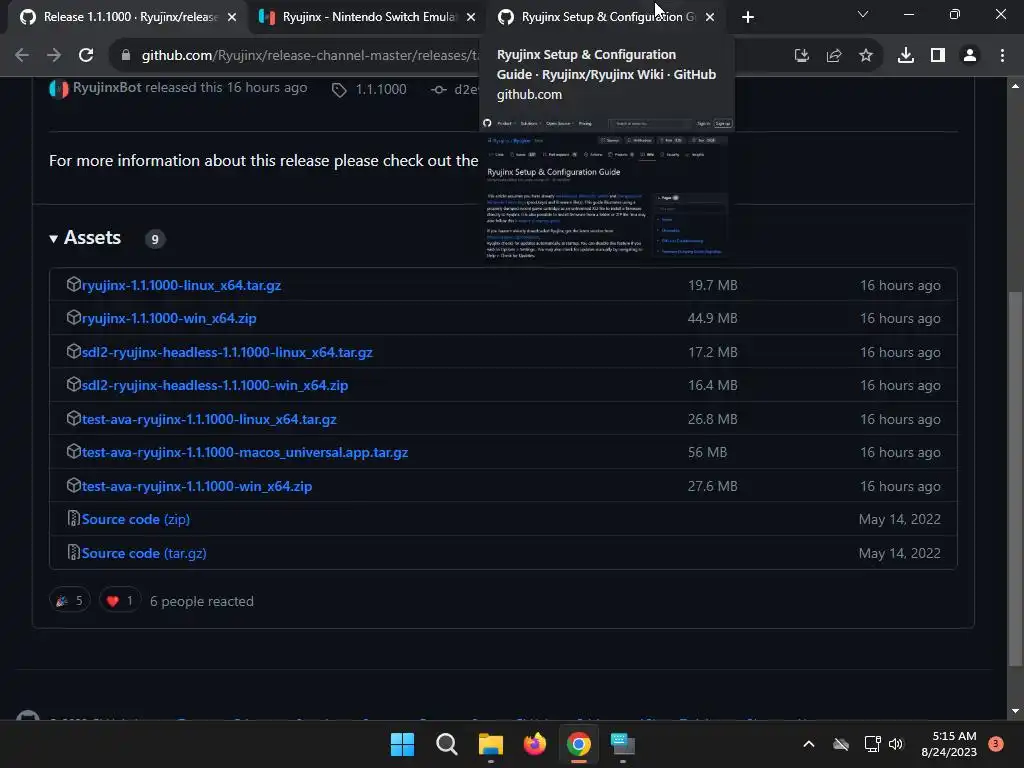Download sdl2-ryujinx-headless-1.1.1000-win_x64.zip

[215, 385]
